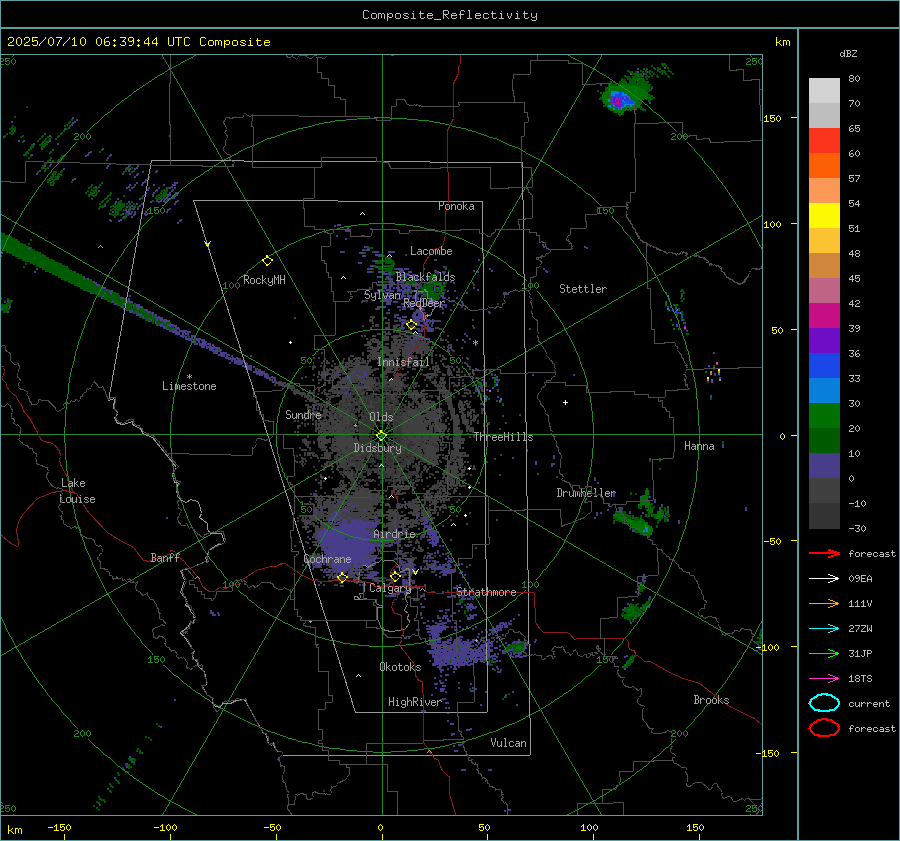Click the Airdrie city label
Viewport: 900px width, 841px height.
(x=394, y=534)
